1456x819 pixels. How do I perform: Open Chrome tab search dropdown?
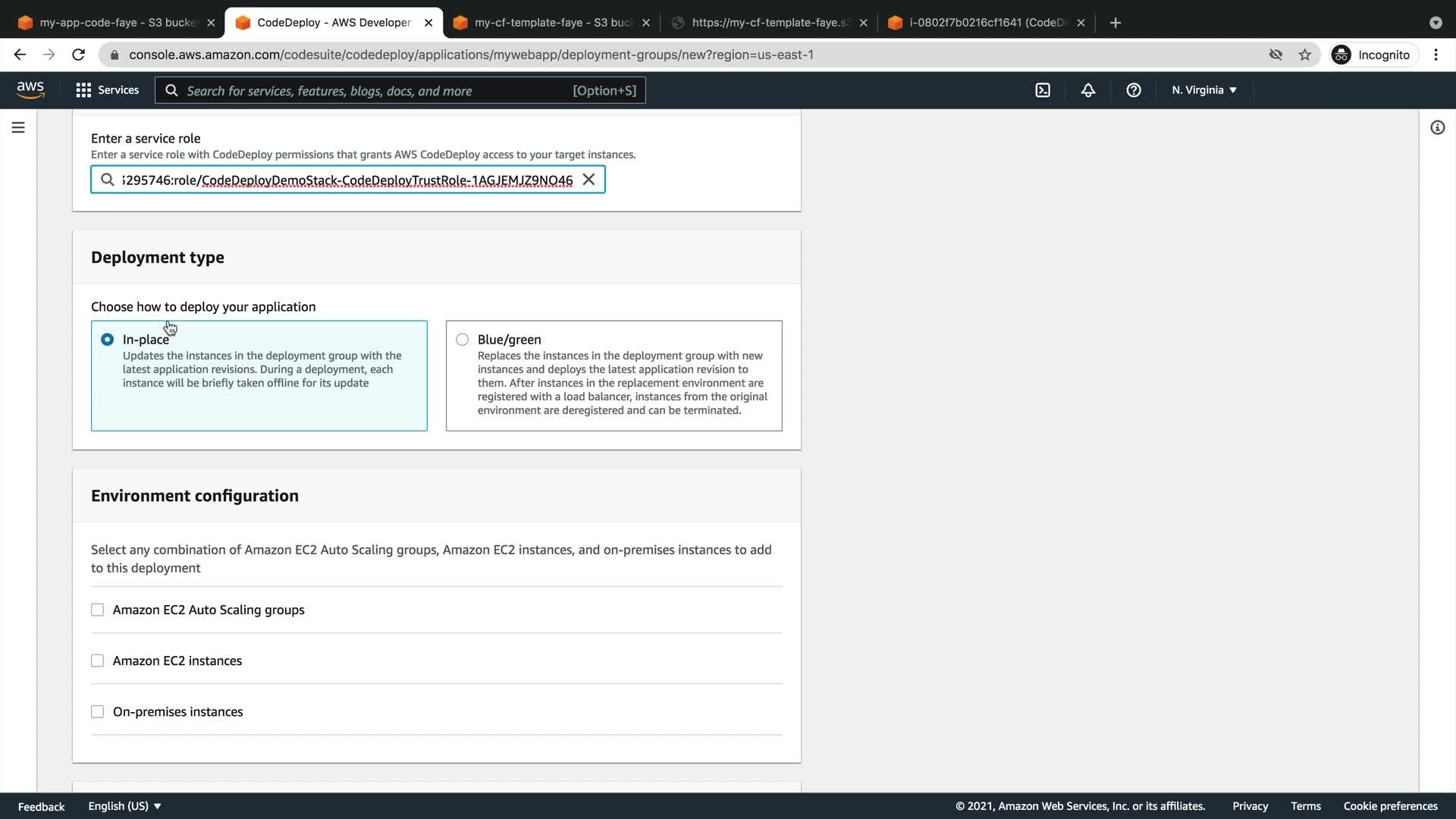click(1435, 23)
